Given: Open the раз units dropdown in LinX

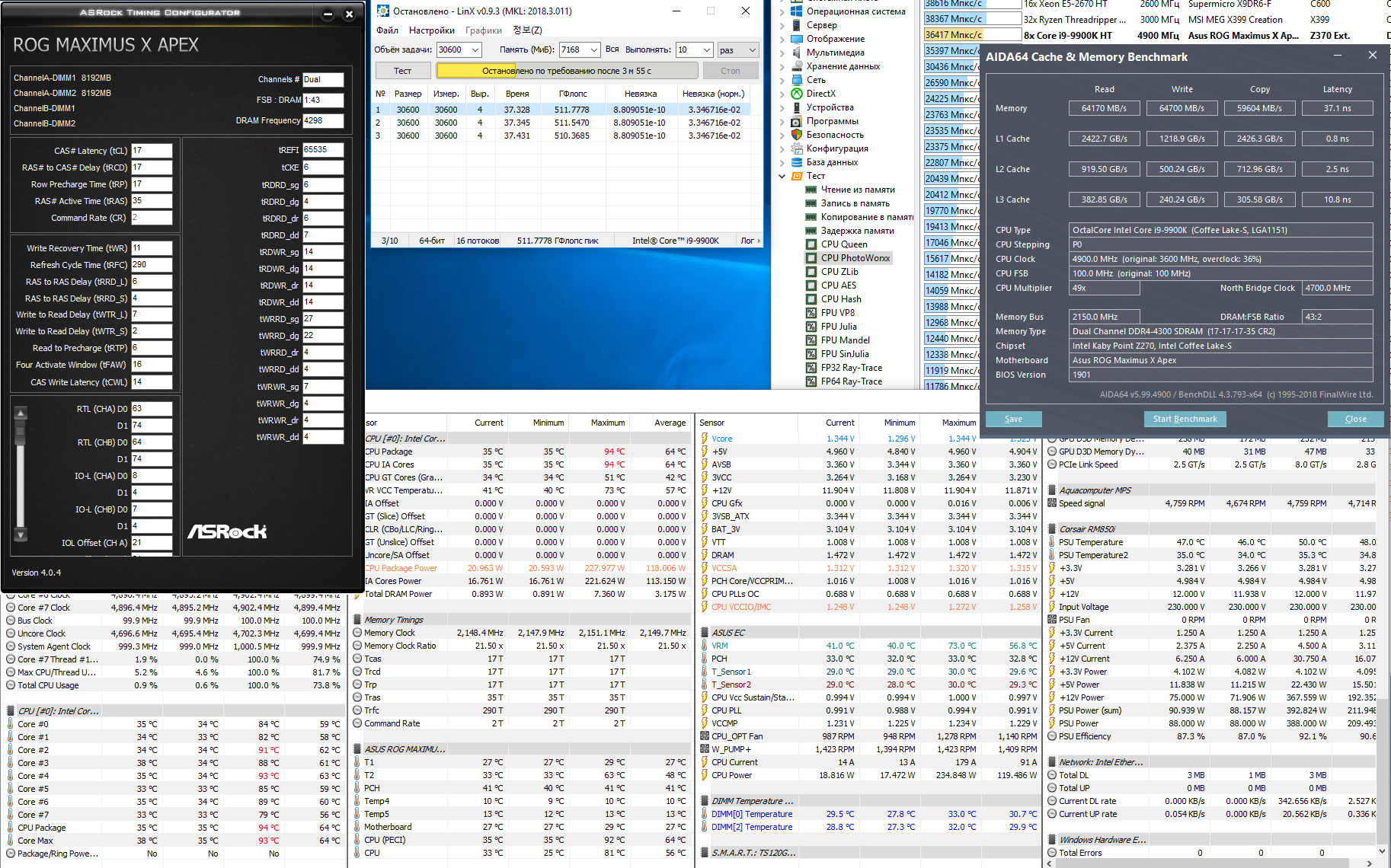Looking at the screenshot, I should pyautogui.click(x=753, y=50).
